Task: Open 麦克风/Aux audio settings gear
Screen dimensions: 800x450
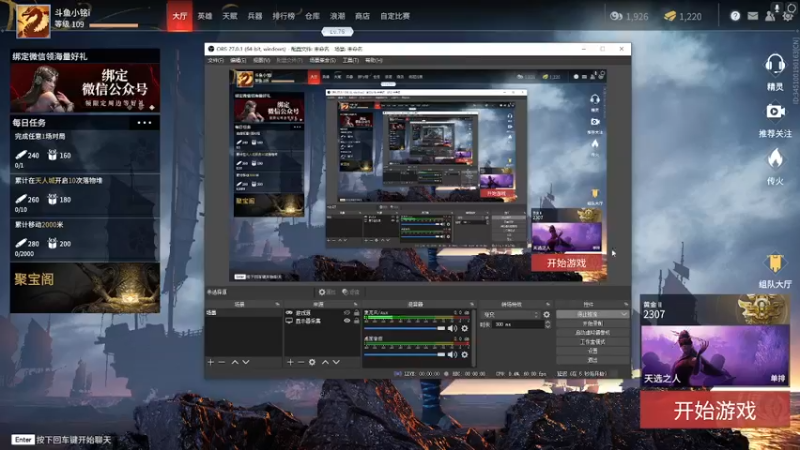Action: pyautogui.click(x=464, y=329)
